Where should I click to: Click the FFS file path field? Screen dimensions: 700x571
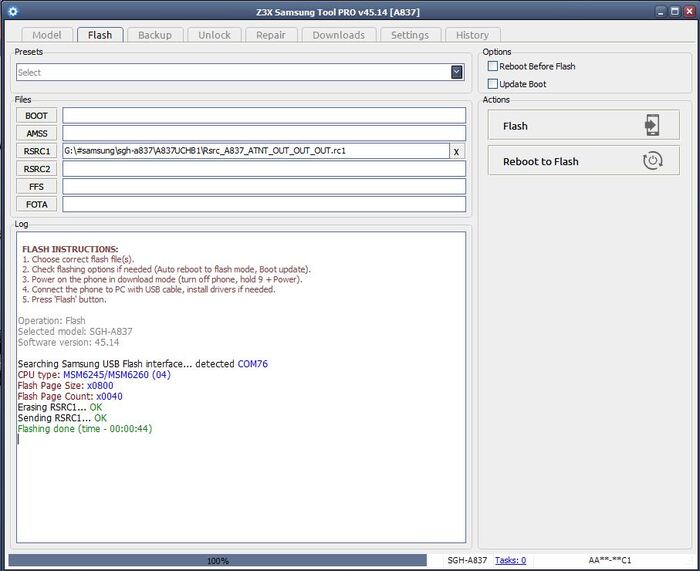coord(264,186)
